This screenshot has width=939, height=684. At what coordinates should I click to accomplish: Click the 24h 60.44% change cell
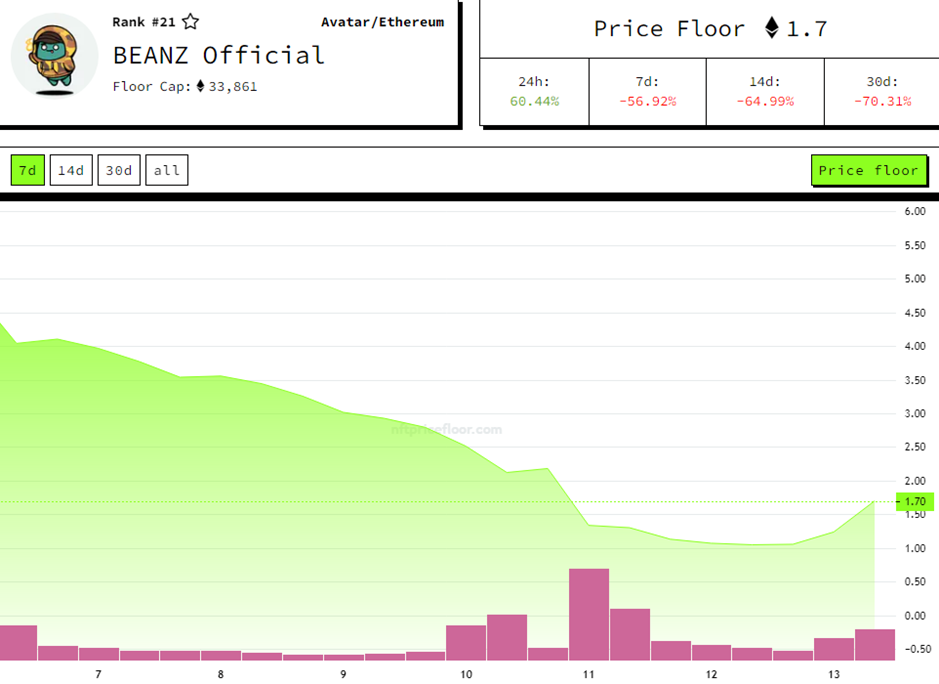(534, 92)
